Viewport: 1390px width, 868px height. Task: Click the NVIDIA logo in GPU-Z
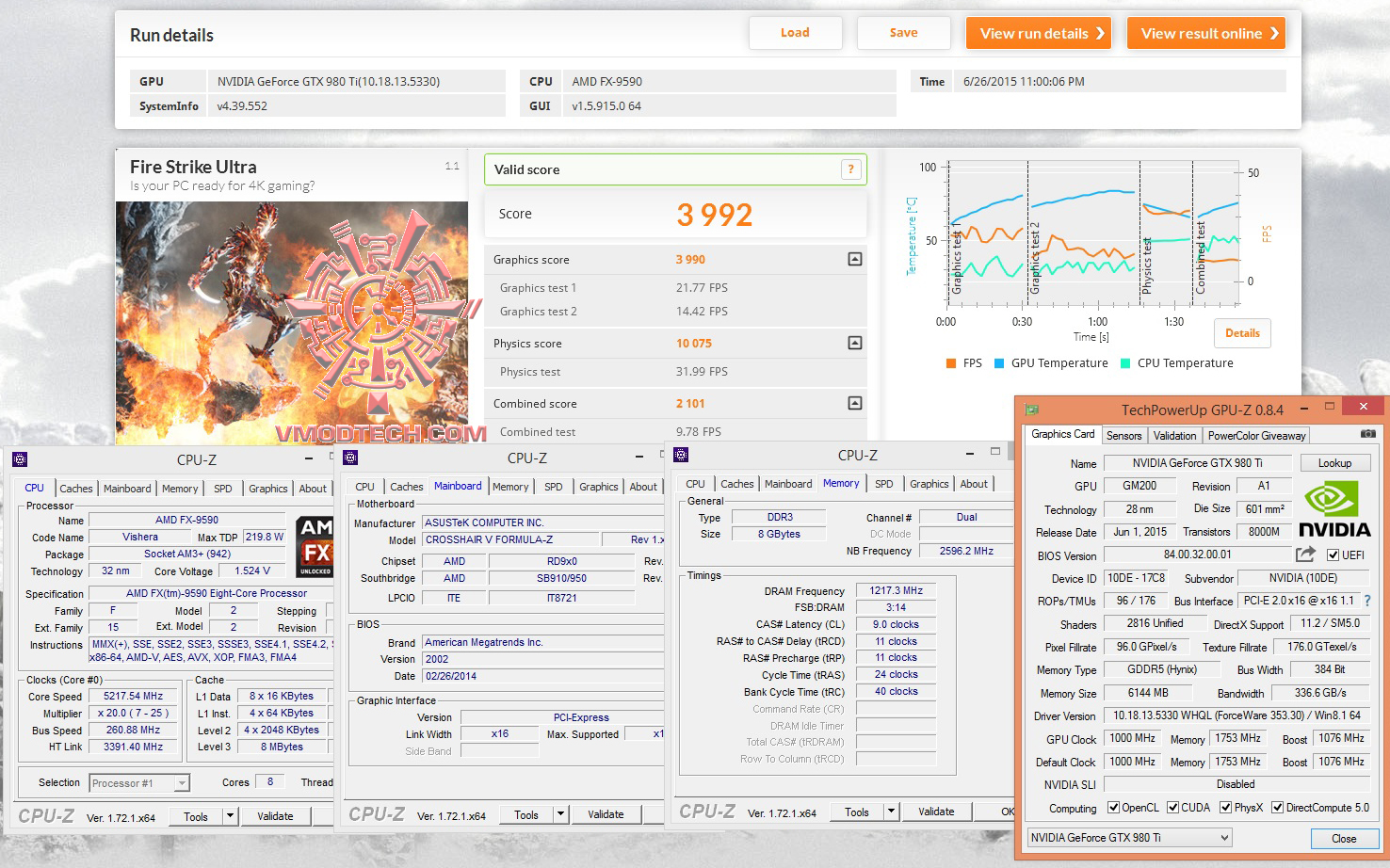(x=1334, y=508)
